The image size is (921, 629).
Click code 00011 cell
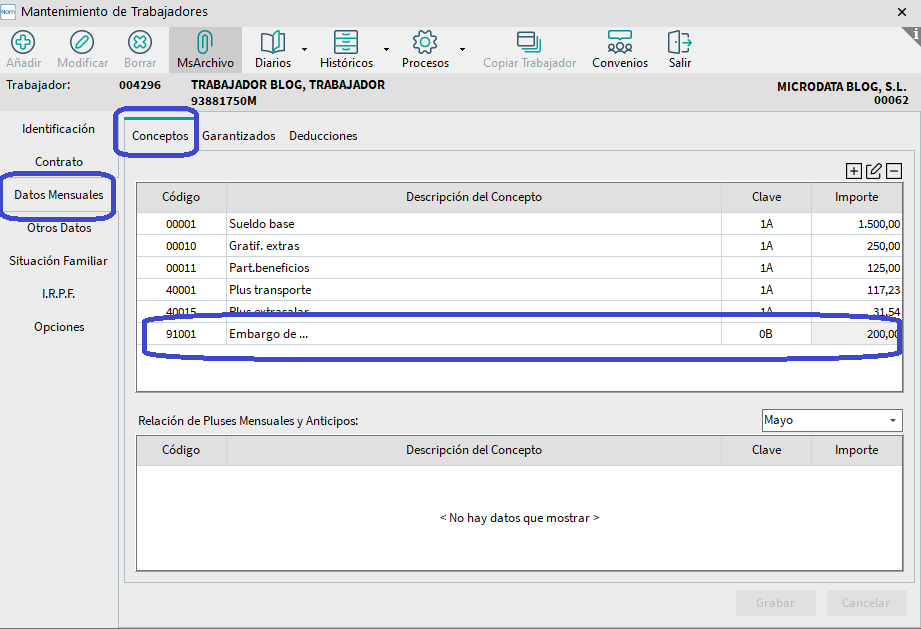pos(181,268)
